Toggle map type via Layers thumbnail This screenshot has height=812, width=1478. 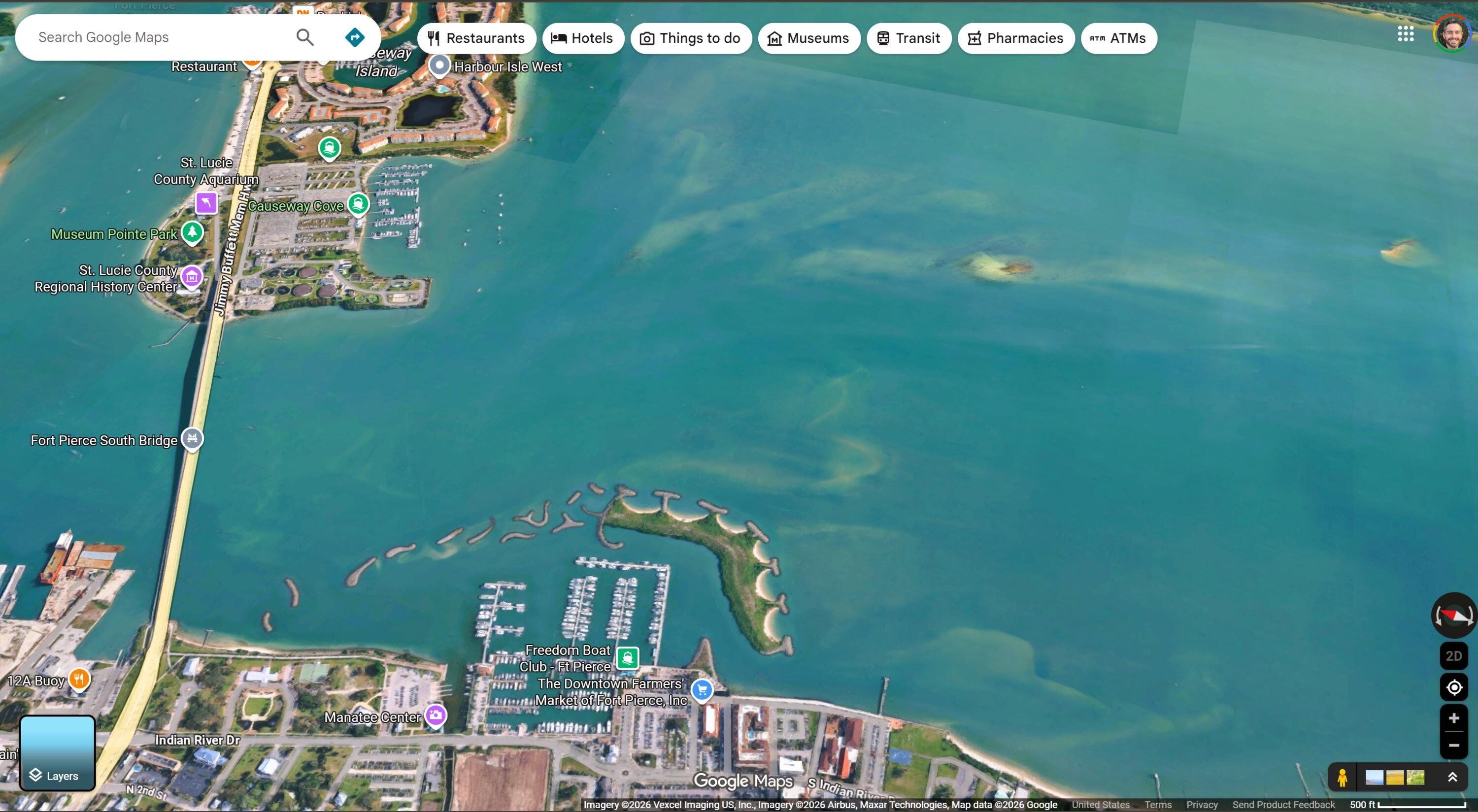[57, 752]
